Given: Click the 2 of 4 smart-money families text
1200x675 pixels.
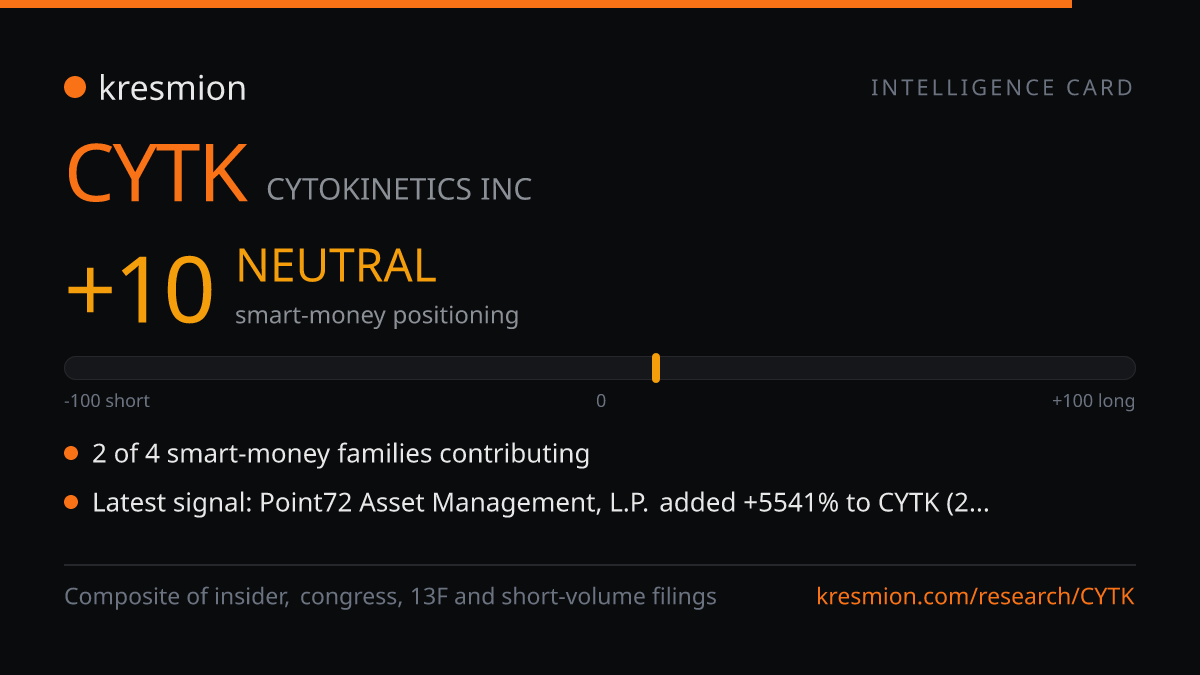Looking at the screenshot, I should 341,454.
